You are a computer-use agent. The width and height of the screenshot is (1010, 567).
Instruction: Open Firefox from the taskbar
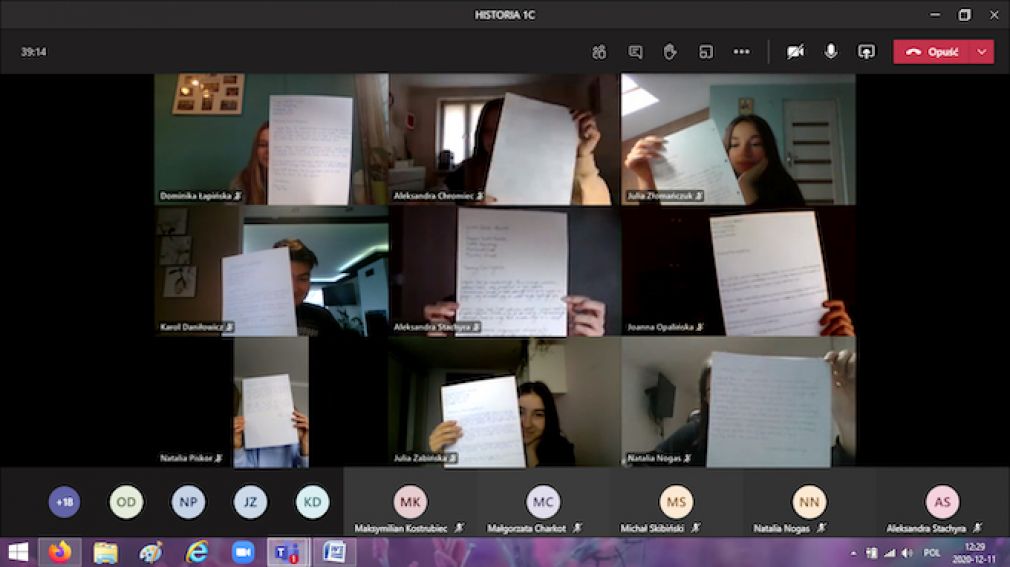pos(59,552)
